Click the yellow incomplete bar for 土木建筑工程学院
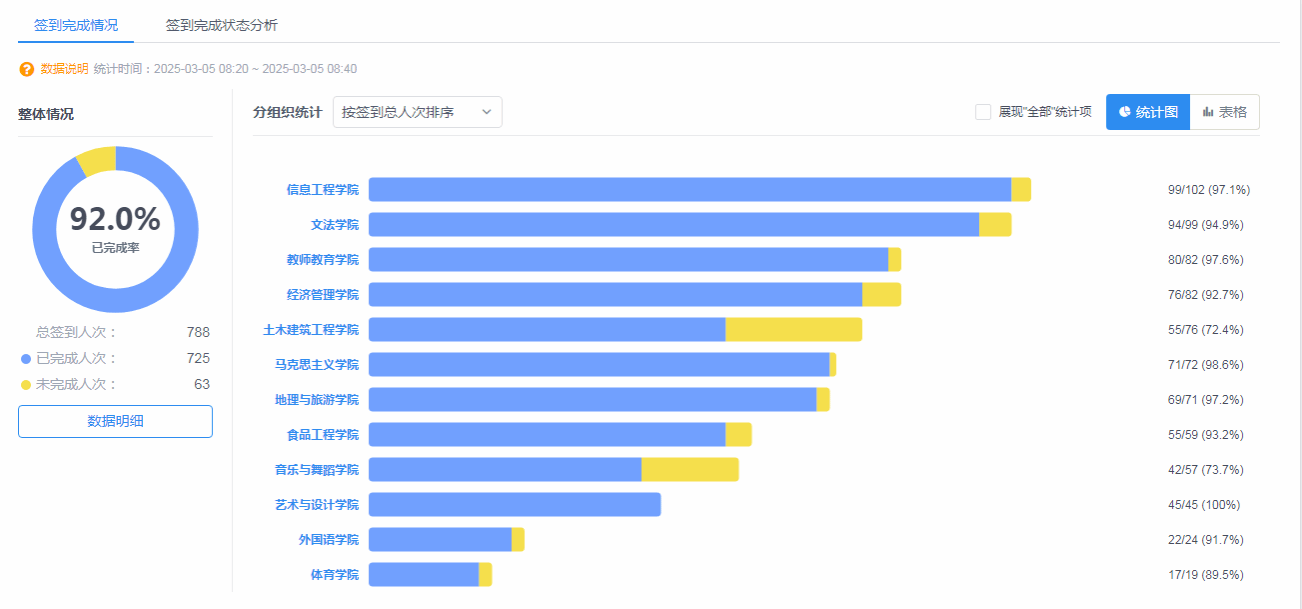The image size is (1302, 609). pyautogui.click(x=793, y=330)
